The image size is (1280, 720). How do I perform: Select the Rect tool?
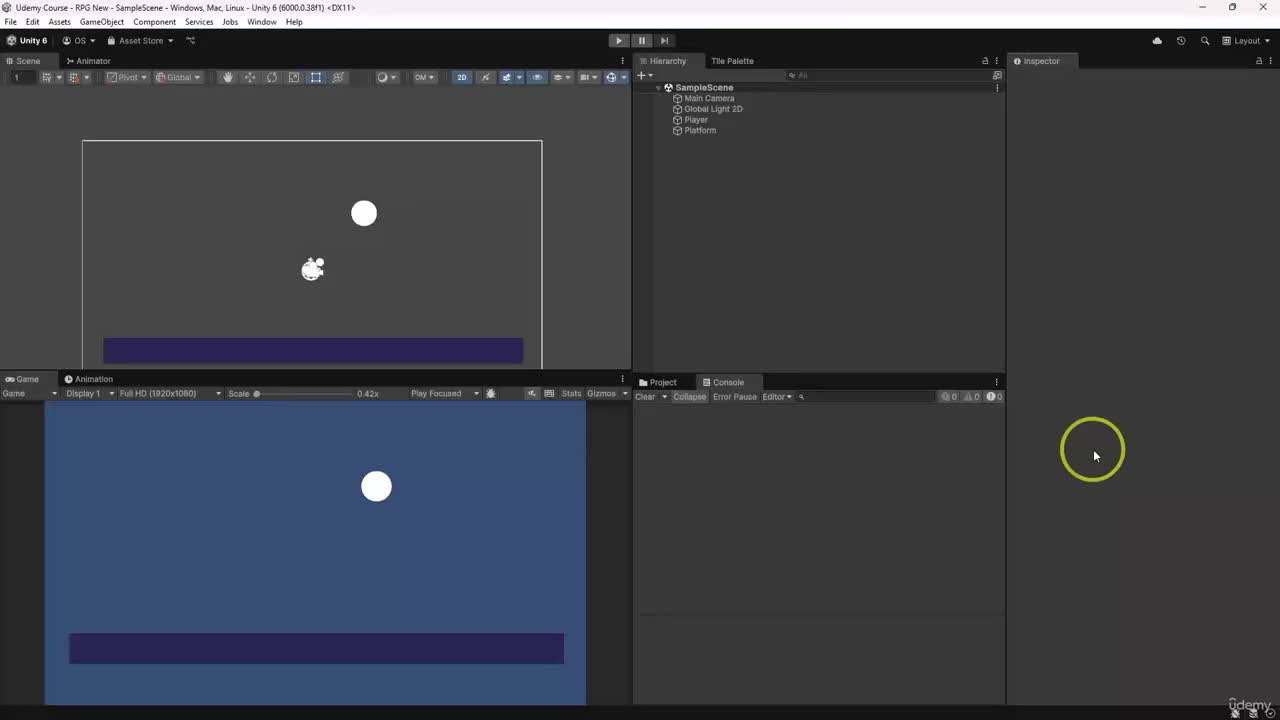316,77
